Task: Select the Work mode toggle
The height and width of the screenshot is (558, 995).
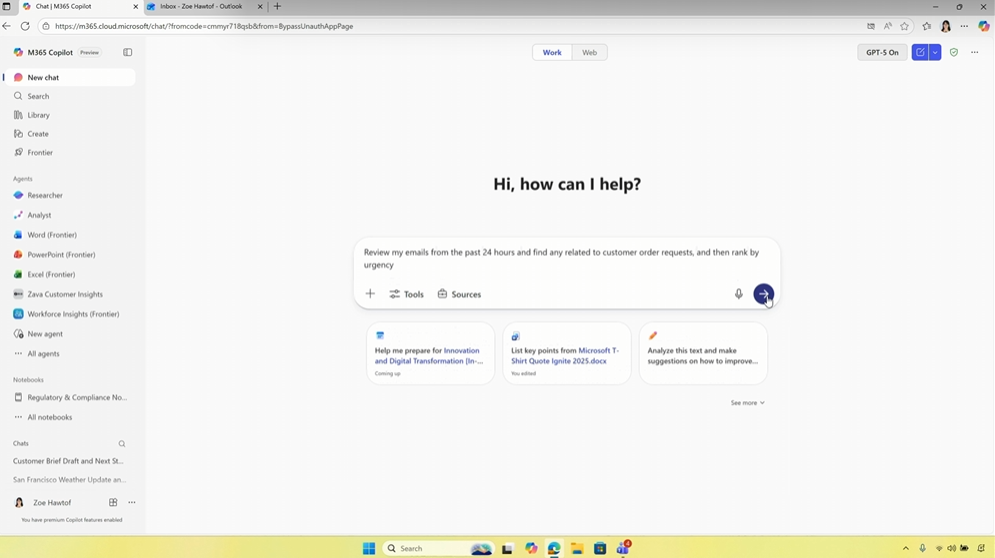Action: pos(552,52)
